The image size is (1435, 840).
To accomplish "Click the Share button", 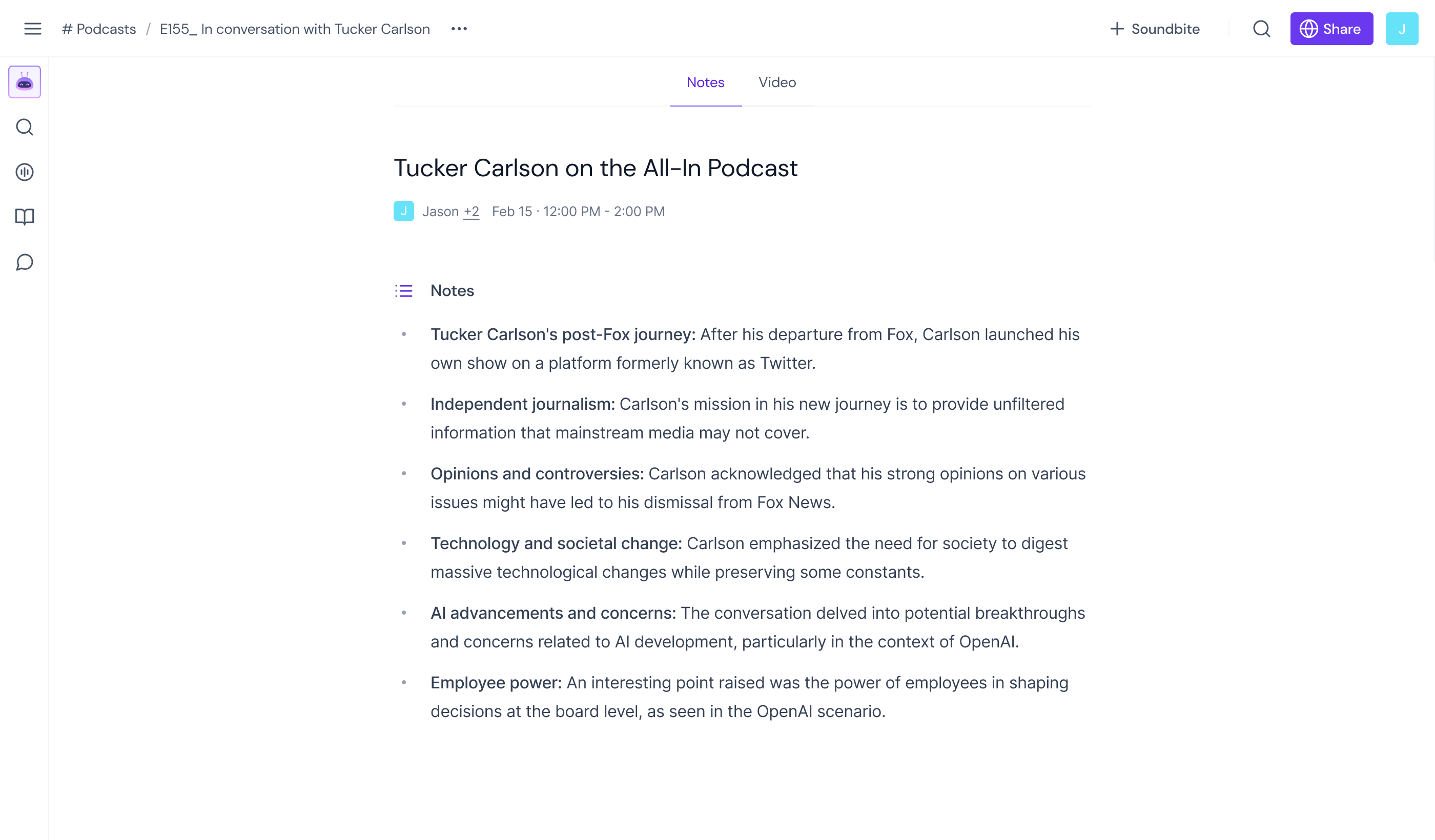I will pos(1331,29).
